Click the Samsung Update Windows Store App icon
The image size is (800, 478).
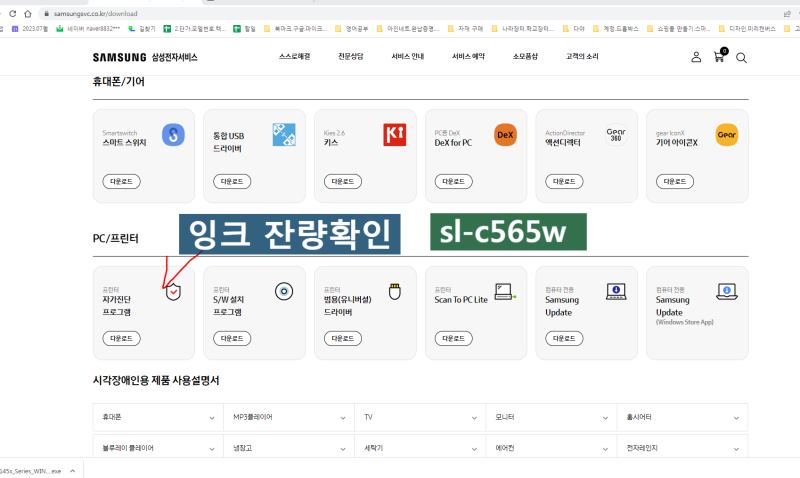pyautogui.click(x=727, y=291)
